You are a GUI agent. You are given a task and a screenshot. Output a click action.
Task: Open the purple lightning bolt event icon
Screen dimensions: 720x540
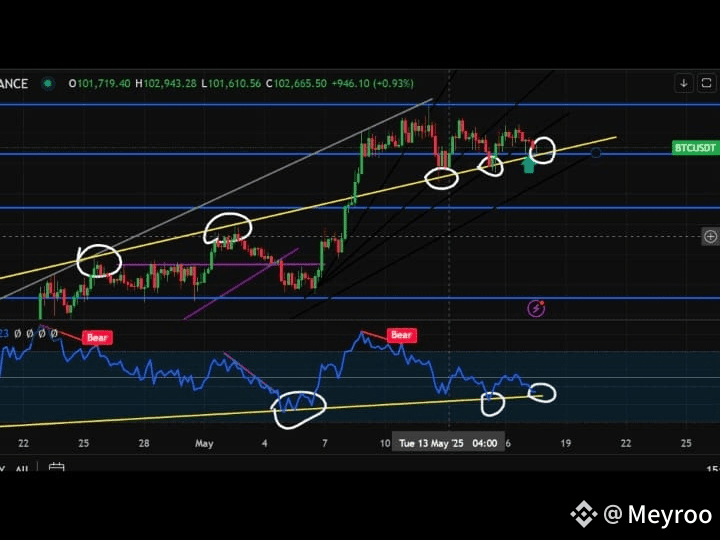click(536, 308)
